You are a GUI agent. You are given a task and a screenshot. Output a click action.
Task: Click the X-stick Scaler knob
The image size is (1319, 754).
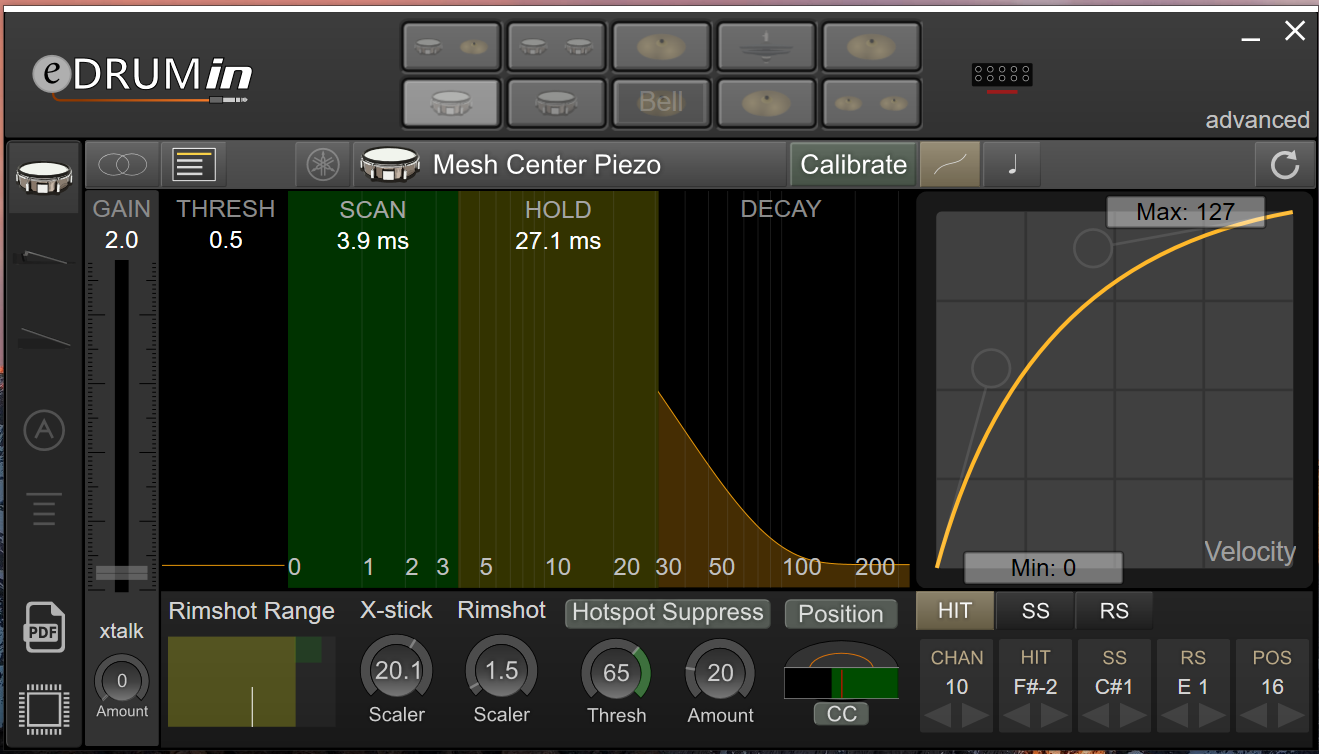click(397, 671)
